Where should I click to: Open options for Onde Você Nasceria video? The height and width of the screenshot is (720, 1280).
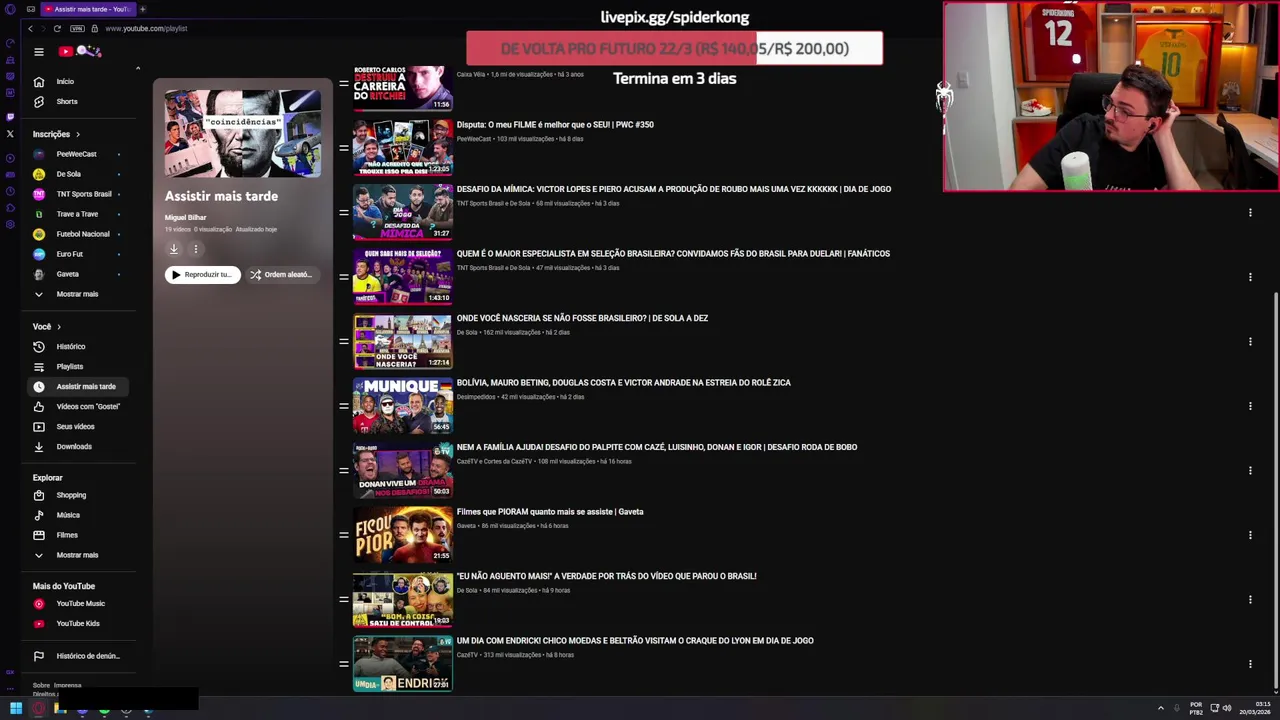(x=1250, y=341)
